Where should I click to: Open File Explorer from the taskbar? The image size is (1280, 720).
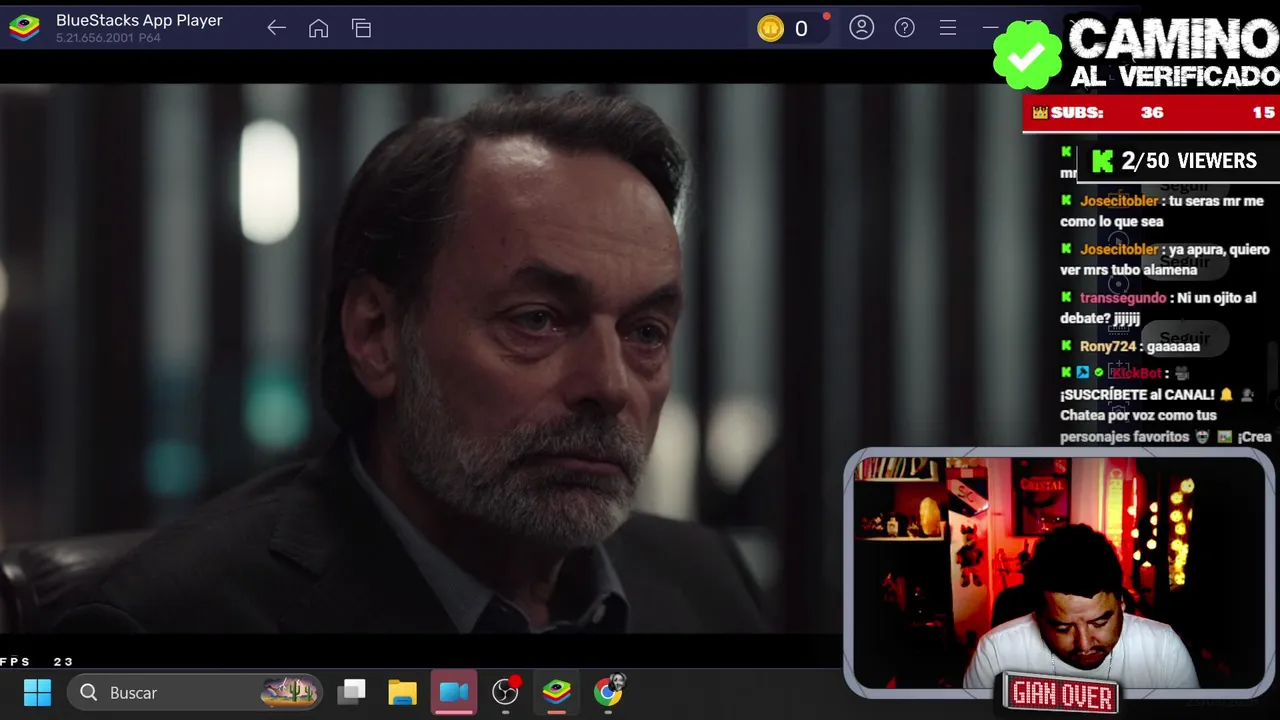coord(402,692)
